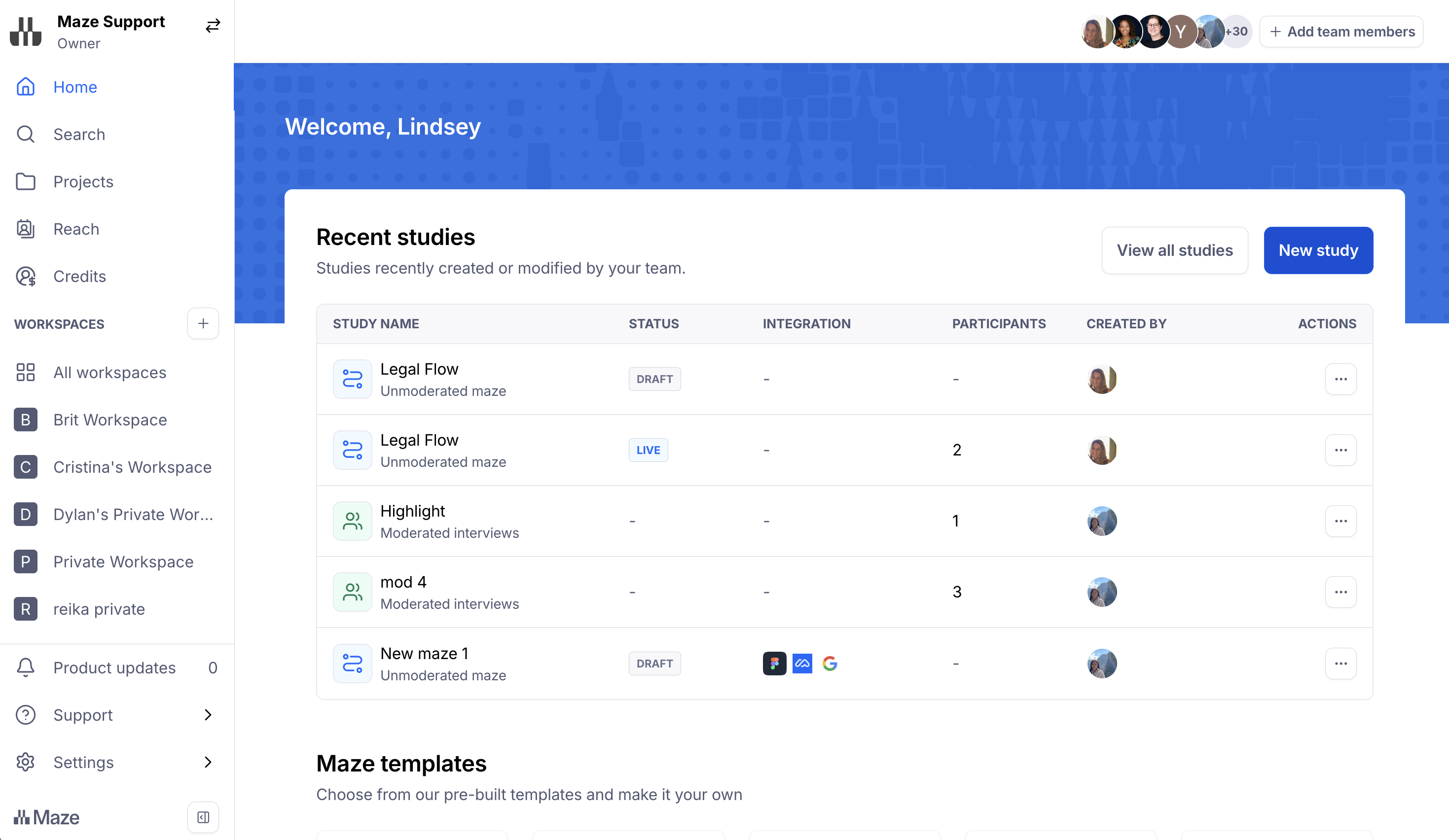
Task: Click Add team members button
Action: 1341,32
